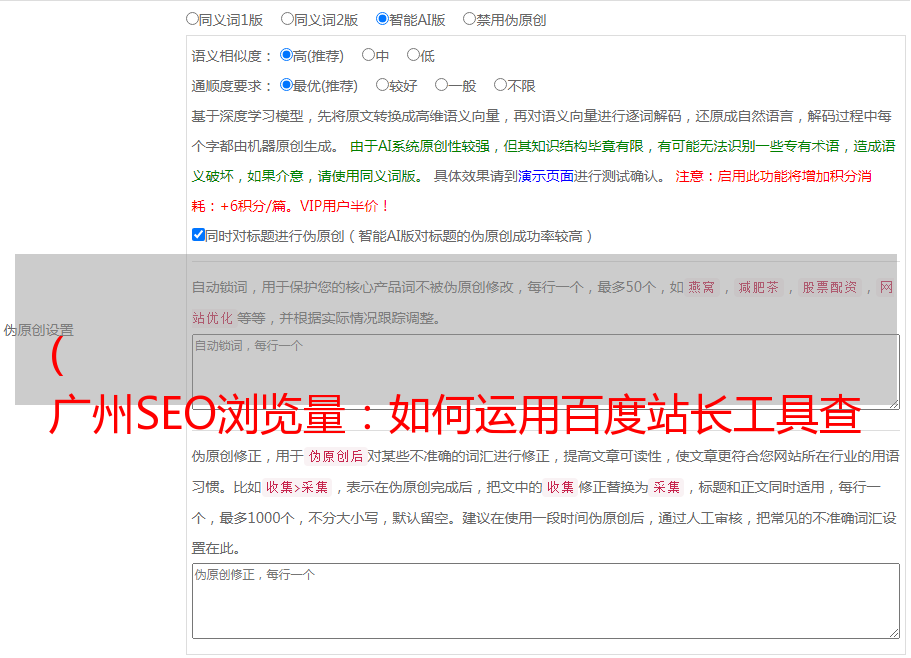Set 语义相似度 to 高(推荐)
The width and height of the screenshot is (911, 658).
point(286,55)
